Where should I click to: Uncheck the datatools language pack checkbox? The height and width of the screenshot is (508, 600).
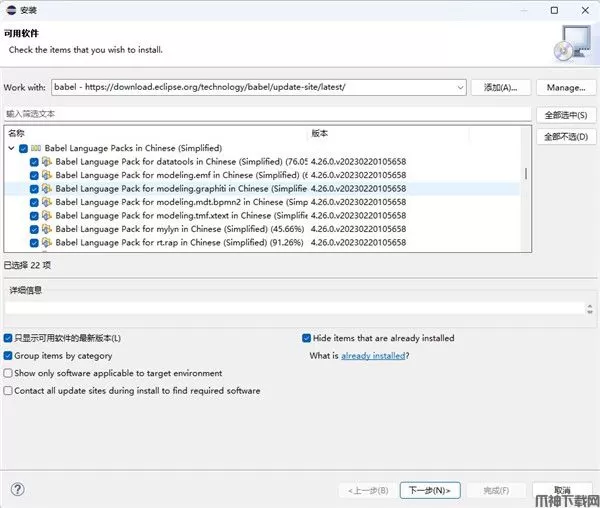[x=34, y=162]
